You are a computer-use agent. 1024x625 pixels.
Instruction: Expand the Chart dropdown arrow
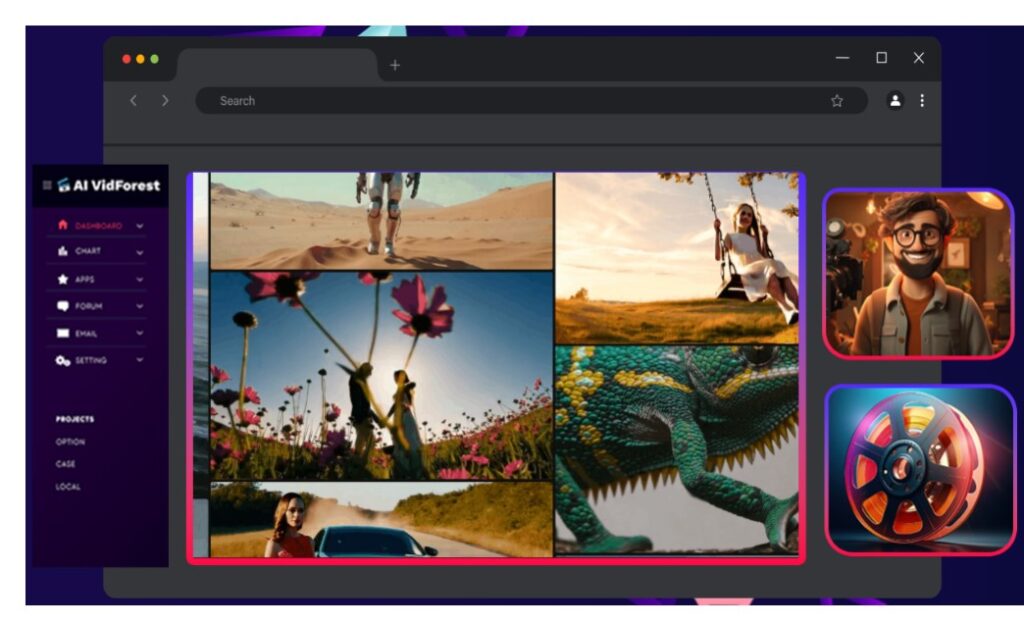[x=140, y=252]
